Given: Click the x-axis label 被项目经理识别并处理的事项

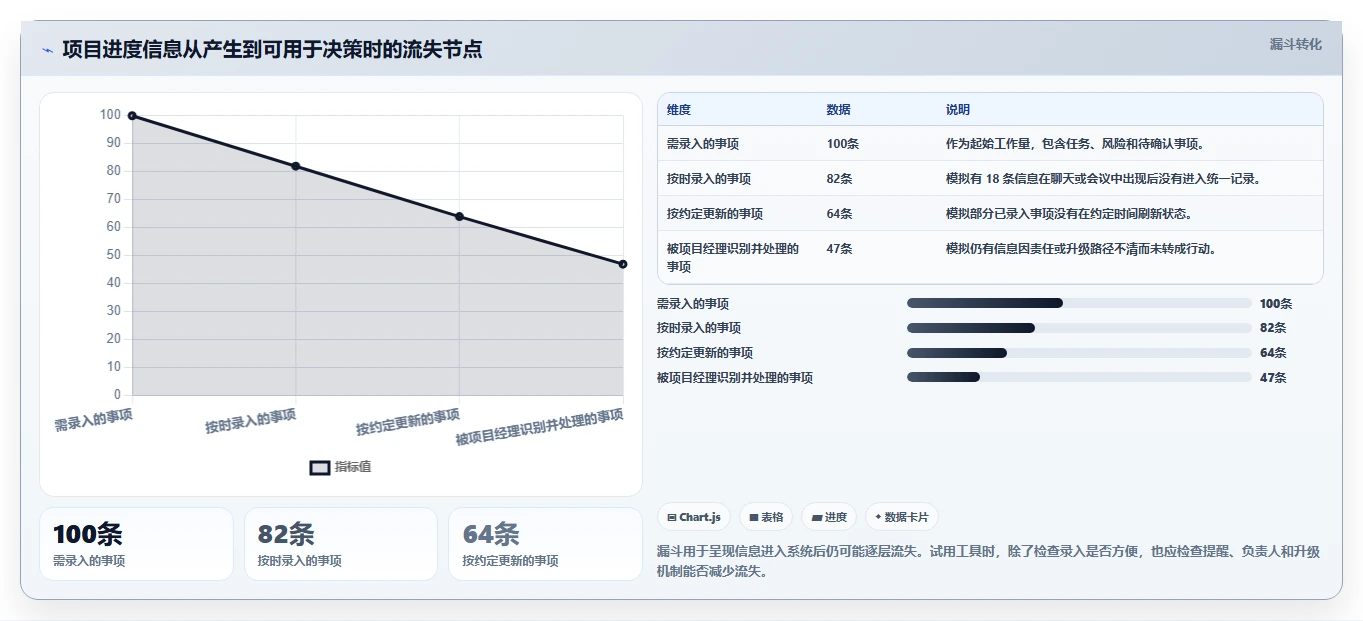Looking at the screenshot, I should tap(540, 428).
